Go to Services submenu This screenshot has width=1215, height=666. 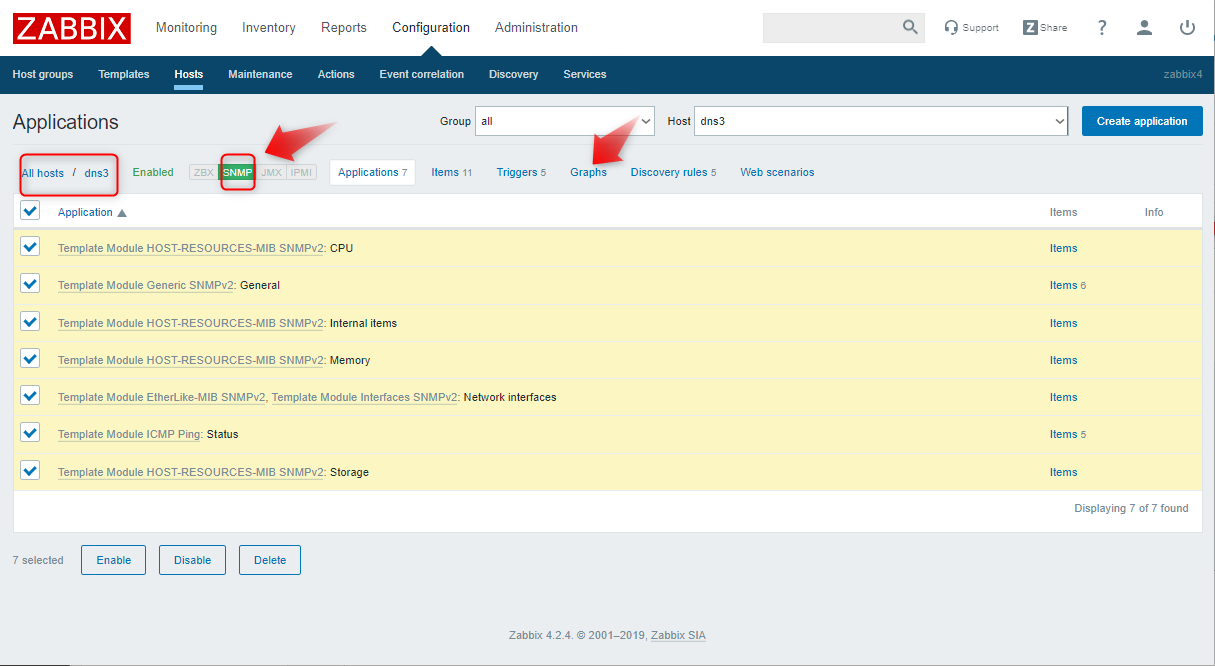pos(585,74)
